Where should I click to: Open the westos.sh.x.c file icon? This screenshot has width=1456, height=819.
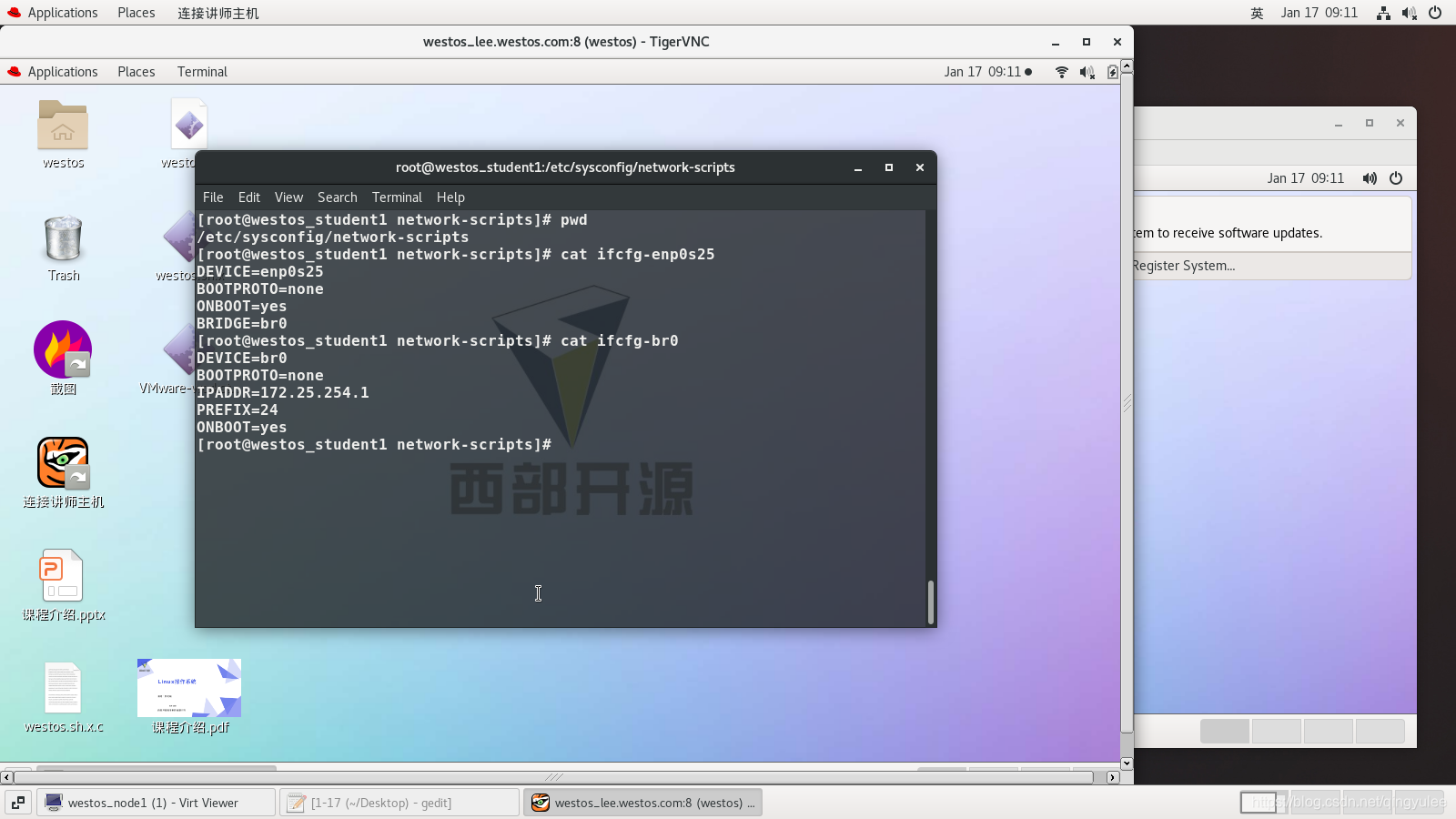63,687
